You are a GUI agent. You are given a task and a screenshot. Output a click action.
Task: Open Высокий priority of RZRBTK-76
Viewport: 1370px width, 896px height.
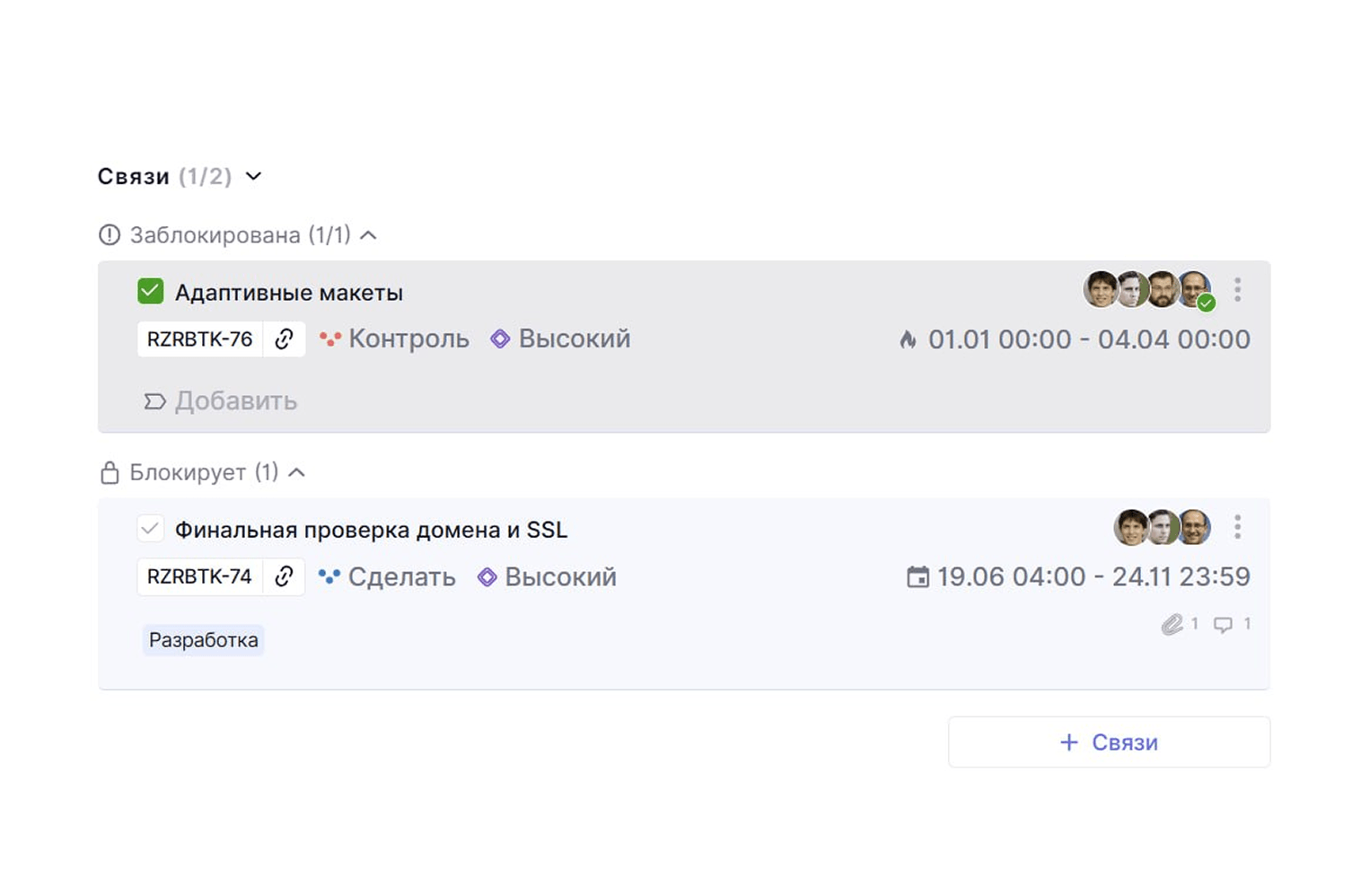[x=560, y=339]
